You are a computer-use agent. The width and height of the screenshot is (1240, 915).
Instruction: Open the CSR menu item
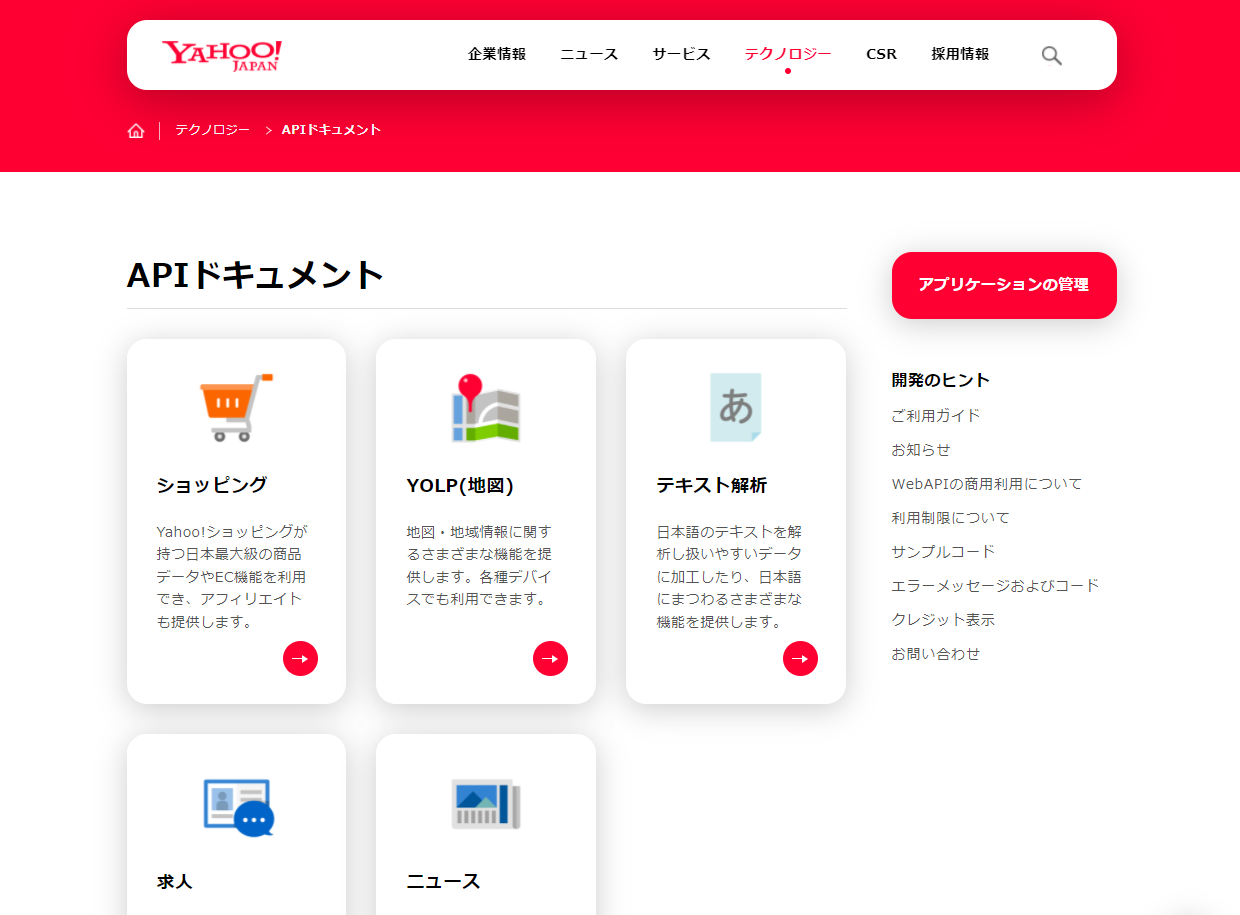tap(881, 54)
